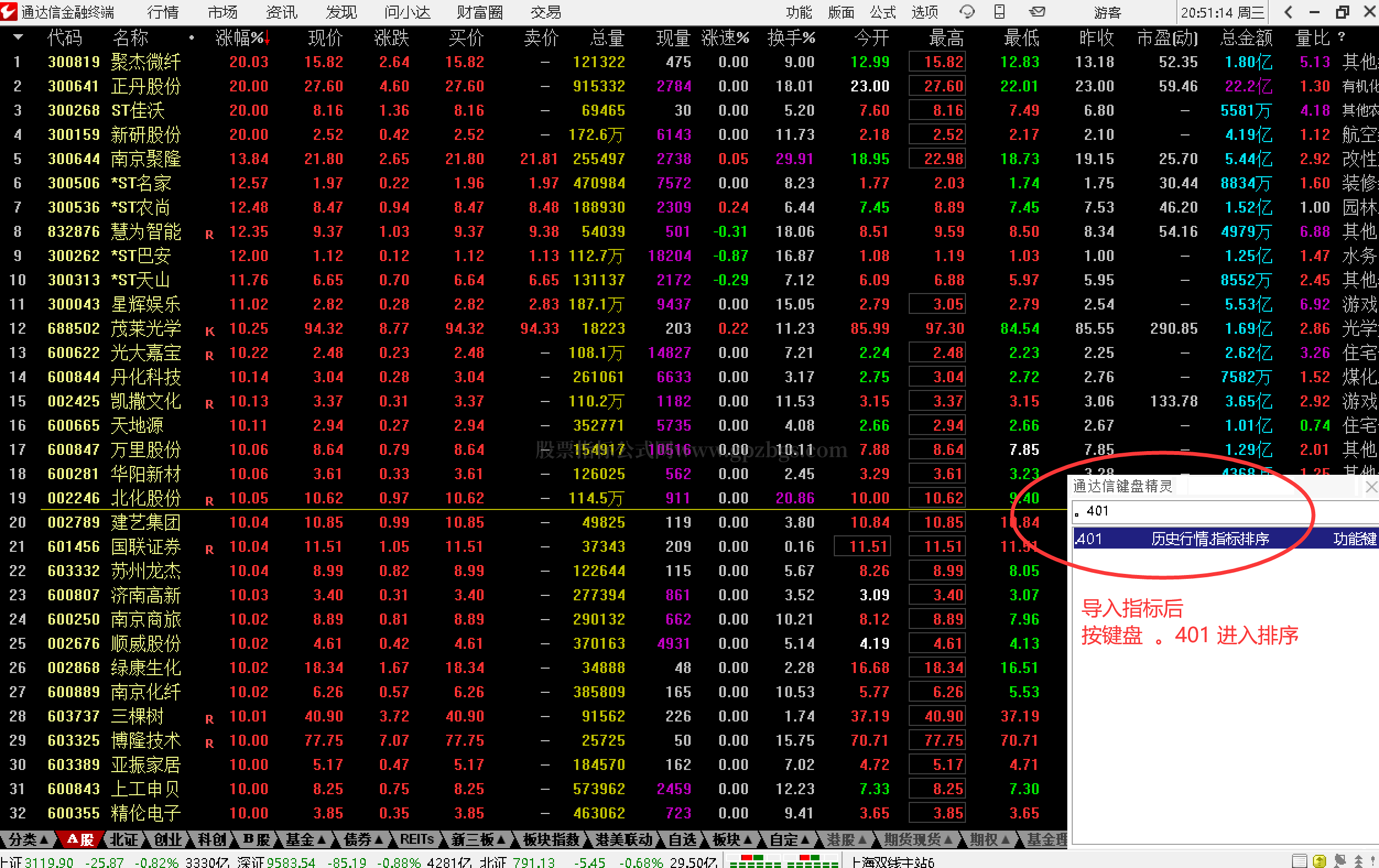Open the 市场 menu
Screen dimensions: 1379x868
(222, 12)
